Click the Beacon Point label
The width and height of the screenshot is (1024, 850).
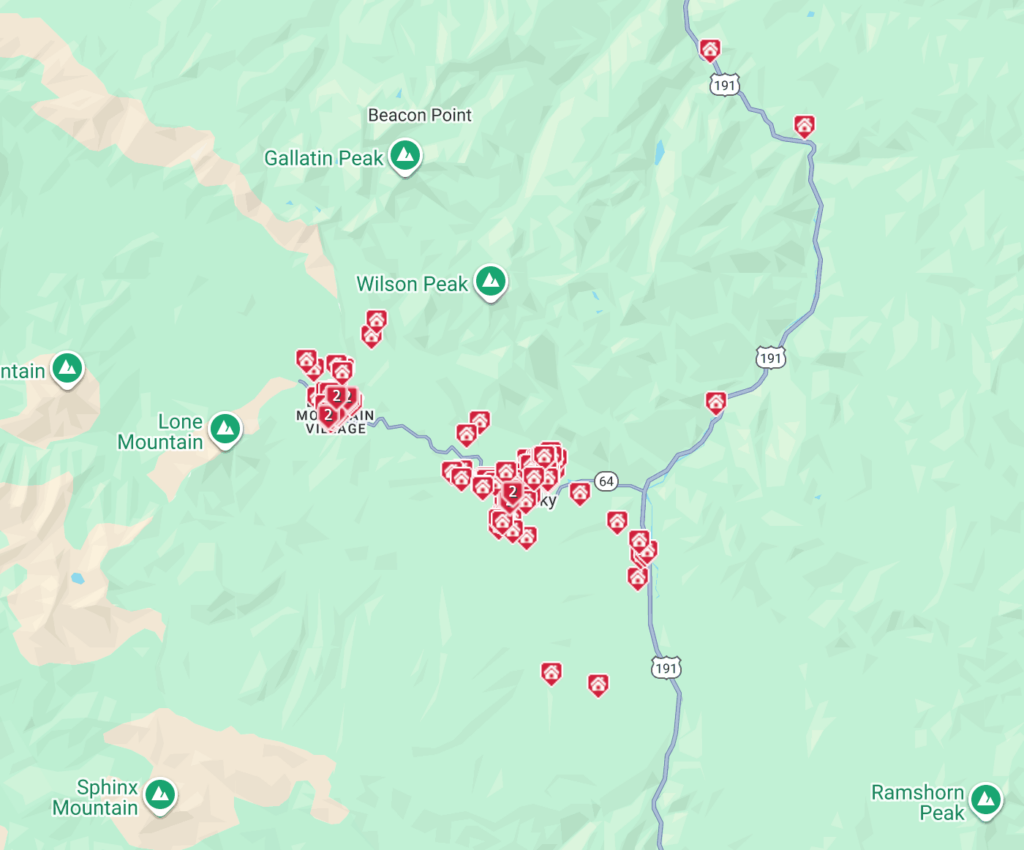419,116
